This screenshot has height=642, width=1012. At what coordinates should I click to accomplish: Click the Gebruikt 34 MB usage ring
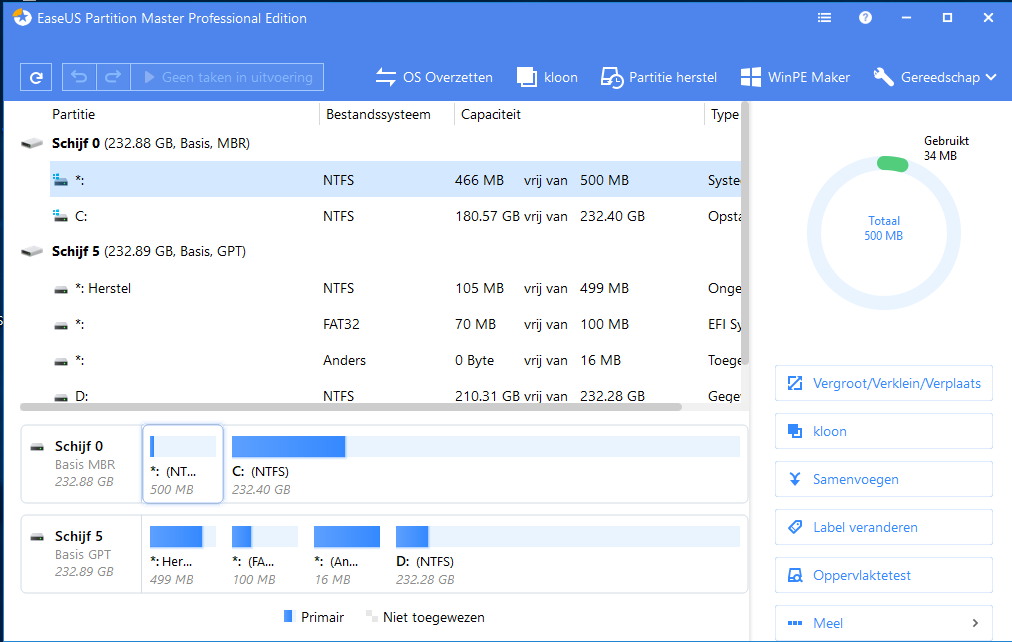[x=893, y=164]
